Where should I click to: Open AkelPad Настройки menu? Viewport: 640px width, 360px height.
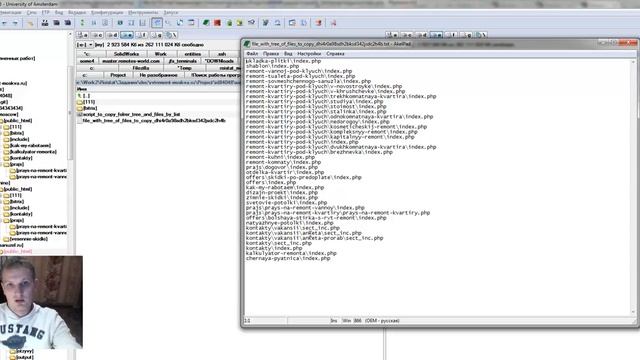pos(309,53)
